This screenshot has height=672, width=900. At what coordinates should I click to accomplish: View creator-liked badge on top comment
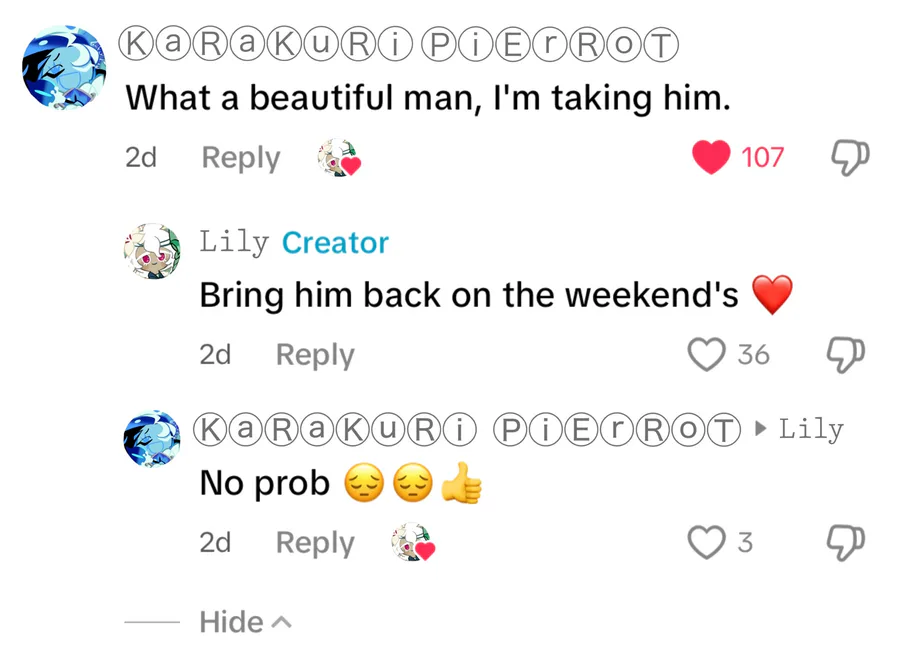pyautogui.click(x=339, y=157)
